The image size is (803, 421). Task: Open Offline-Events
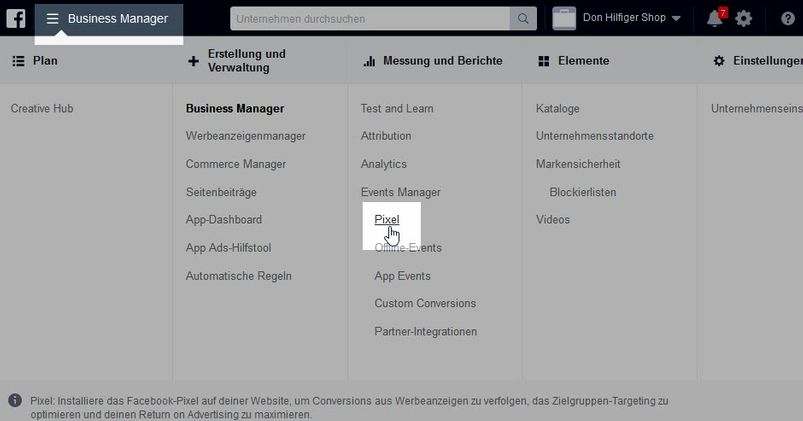[408, 248]
